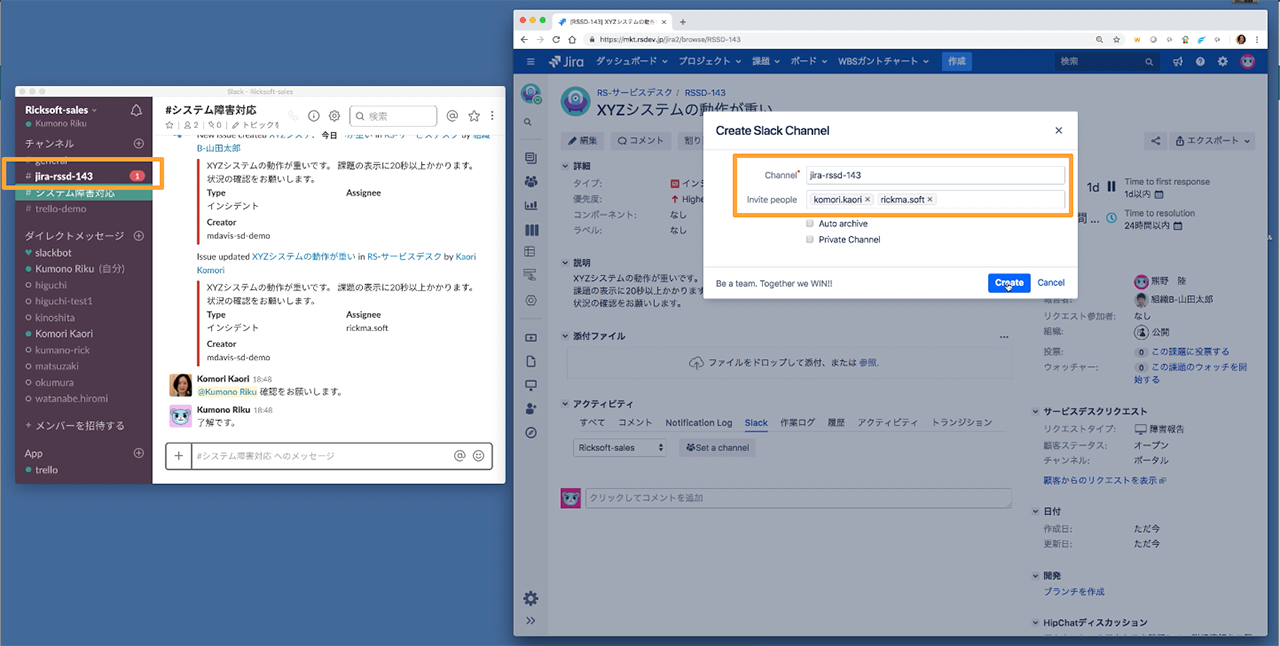Open emoji picker in Slack message box
Viewport: 1280px width, 646px height.
click(x=479, y=456)
